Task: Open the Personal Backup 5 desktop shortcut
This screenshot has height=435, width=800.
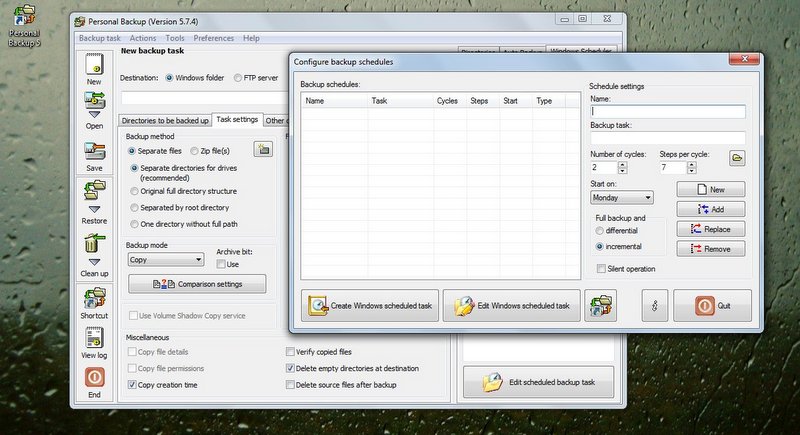Action: (24, 25)
